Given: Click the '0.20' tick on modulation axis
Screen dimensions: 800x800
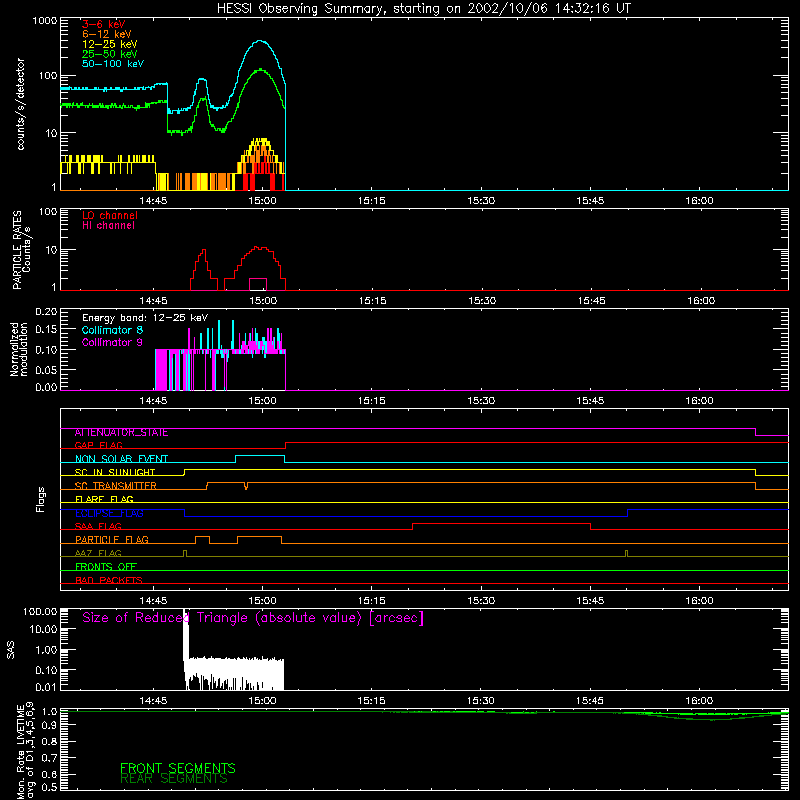Looking at the screenshot, I should [46, 311].
